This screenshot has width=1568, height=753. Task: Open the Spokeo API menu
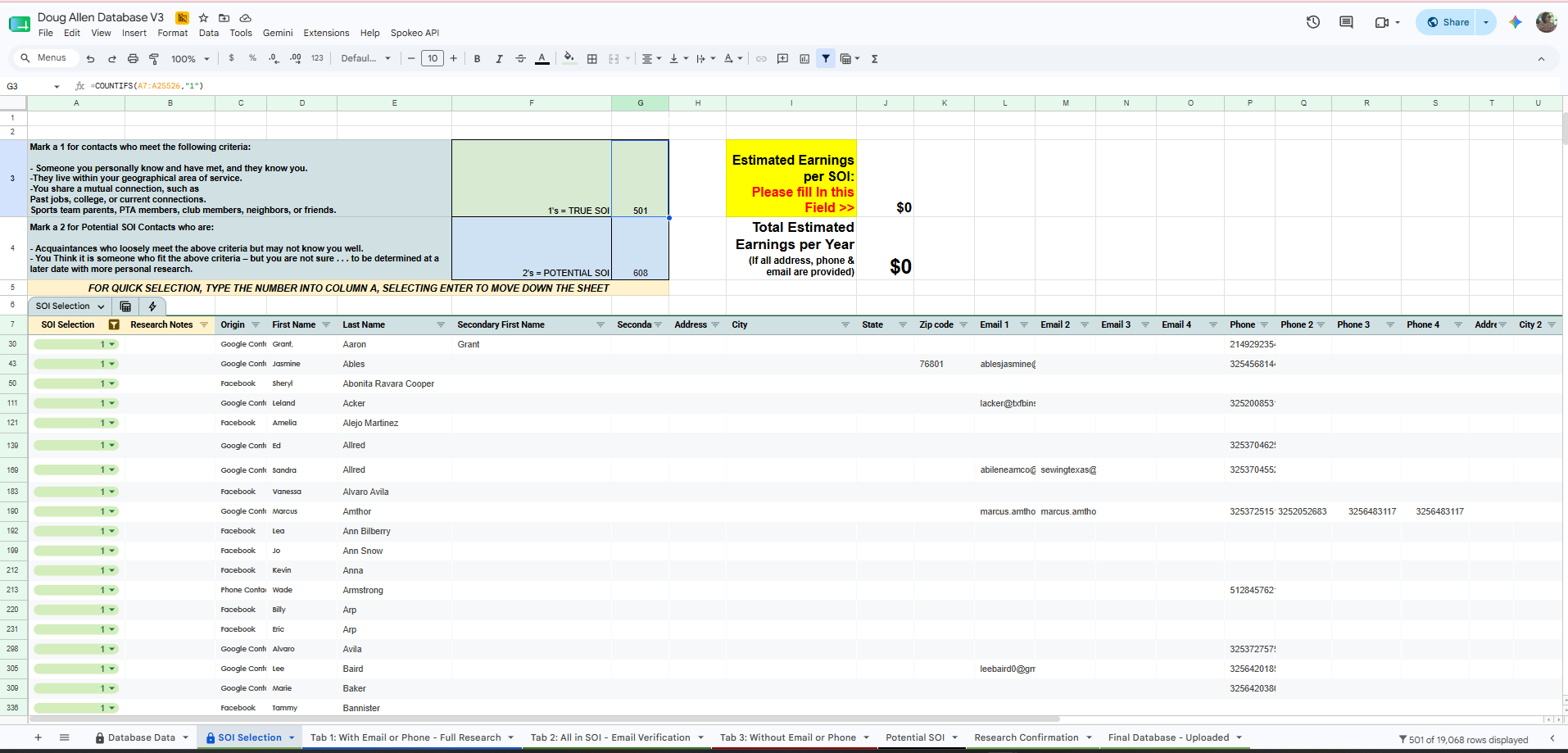point(415,34)
